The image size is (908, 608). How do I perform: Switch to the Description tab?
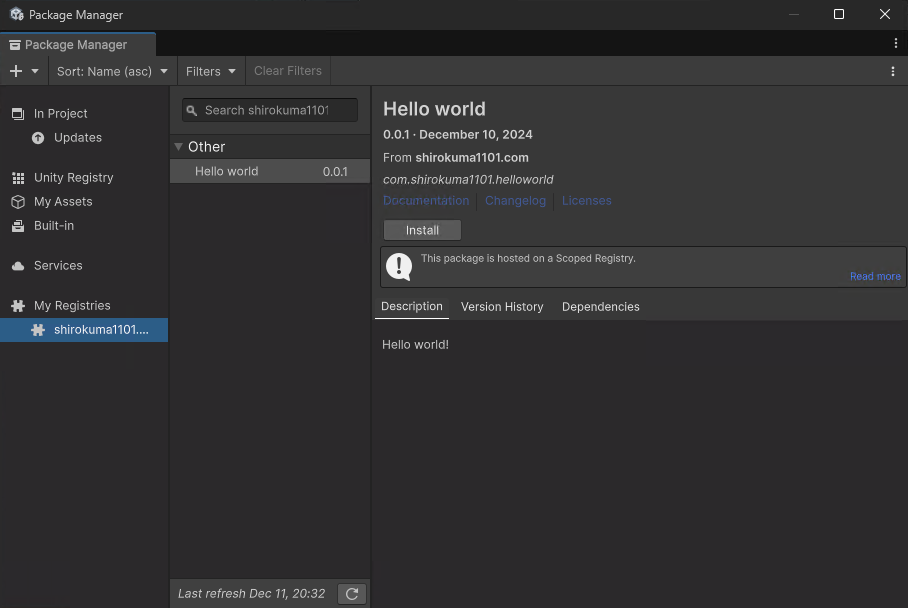pos(412,306)
